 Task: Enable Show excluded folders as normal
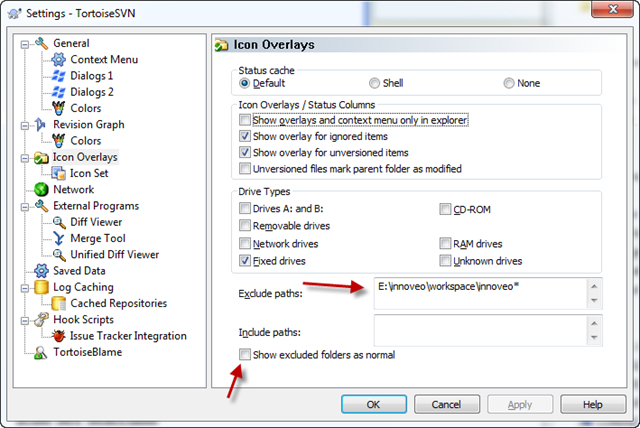click(x=245, y=355)
